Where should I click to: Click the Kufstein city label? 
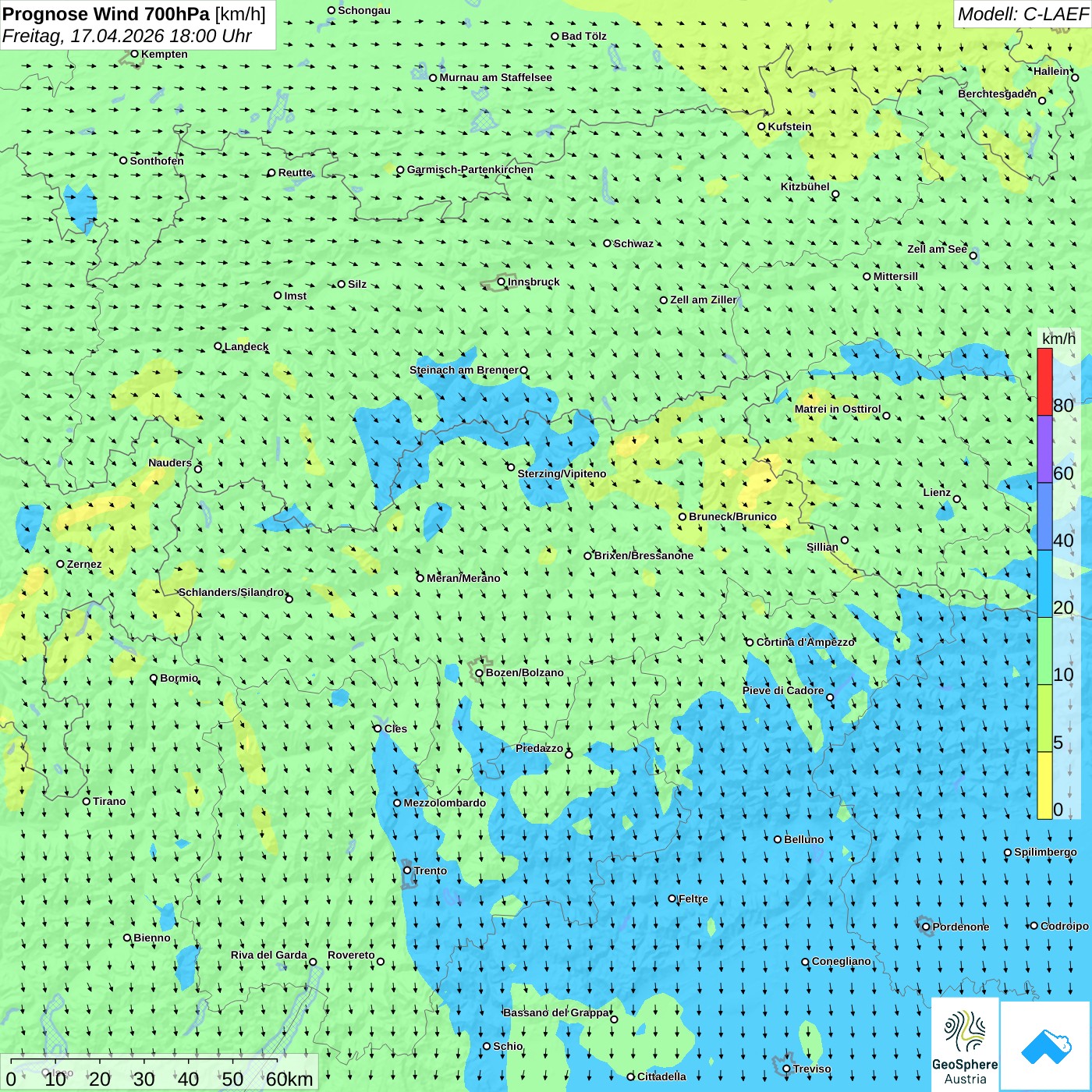789,126
